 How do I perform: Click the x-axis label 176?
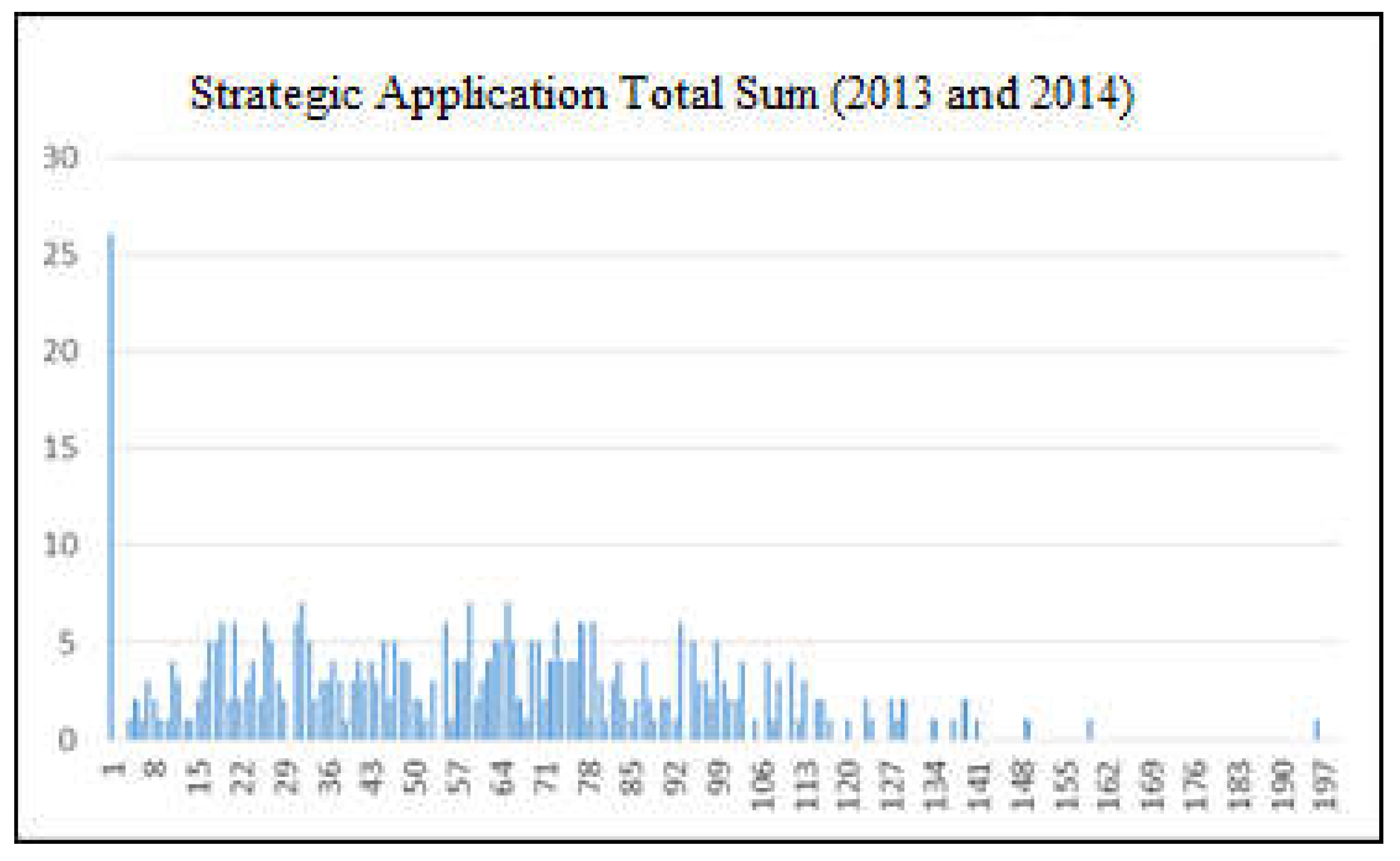(x=1196, y=784)
